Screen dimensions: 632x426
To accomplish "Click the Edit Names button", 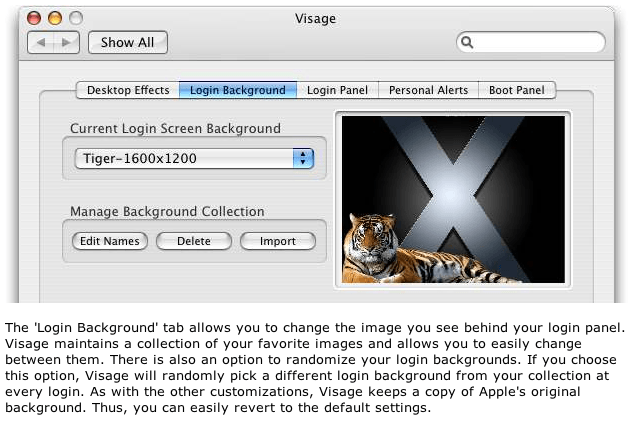I will (110, 241).
